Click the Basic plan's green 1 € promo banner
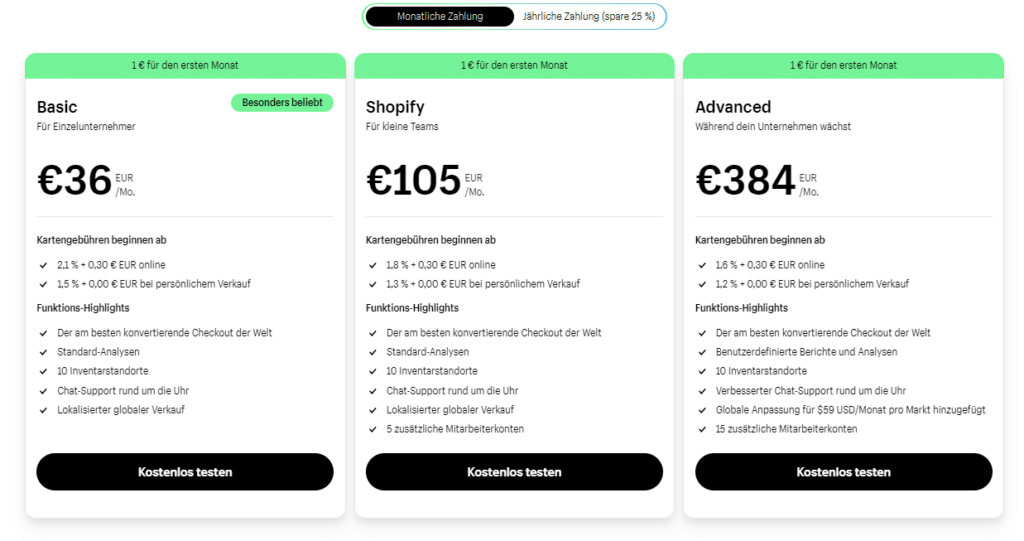The width and height of the screenshot is (1024, 541). coord(185,65)
